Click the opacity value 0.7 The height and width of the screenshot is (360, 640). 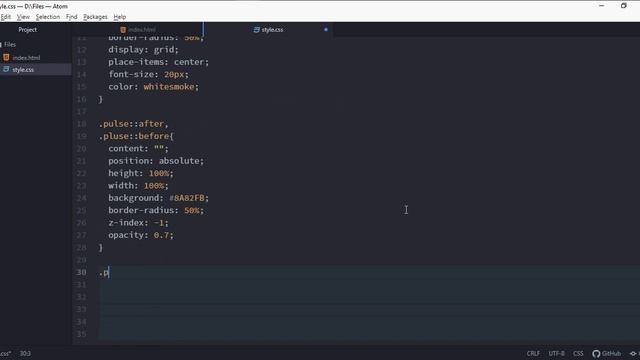161,235
